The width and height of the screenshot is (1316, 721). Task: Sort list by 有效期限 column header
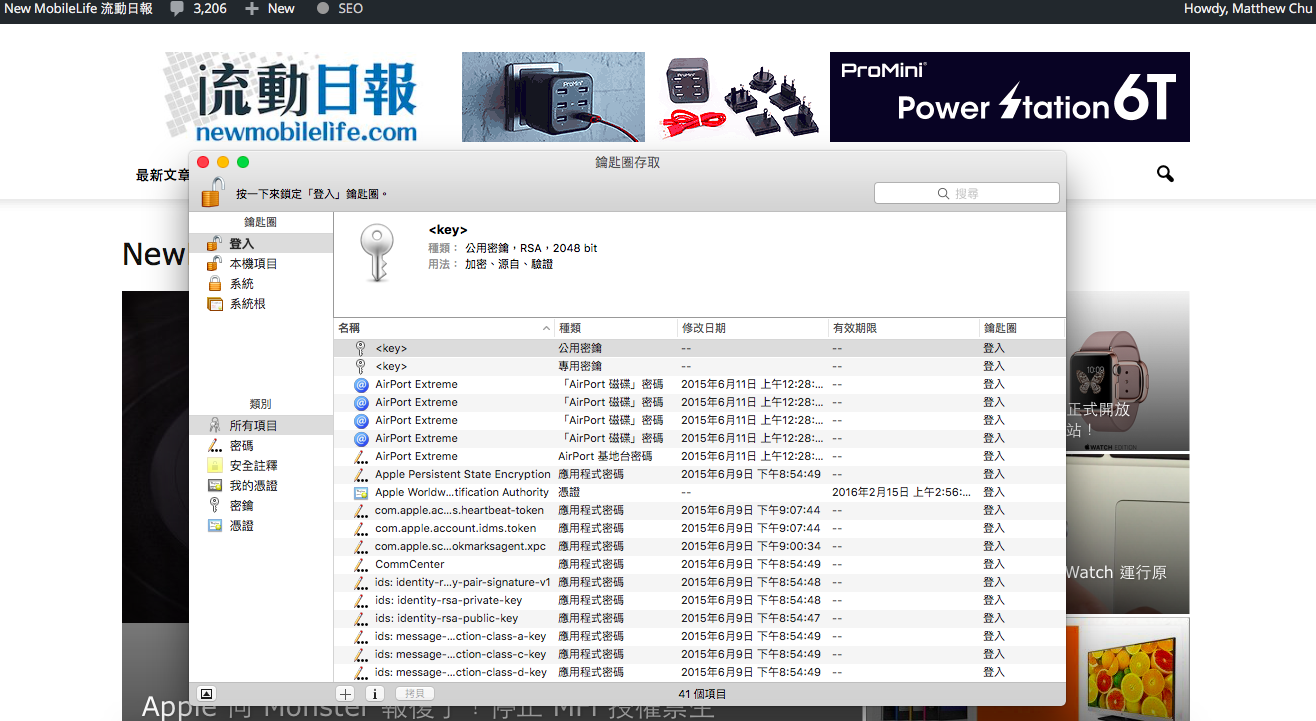pos(902,328)
